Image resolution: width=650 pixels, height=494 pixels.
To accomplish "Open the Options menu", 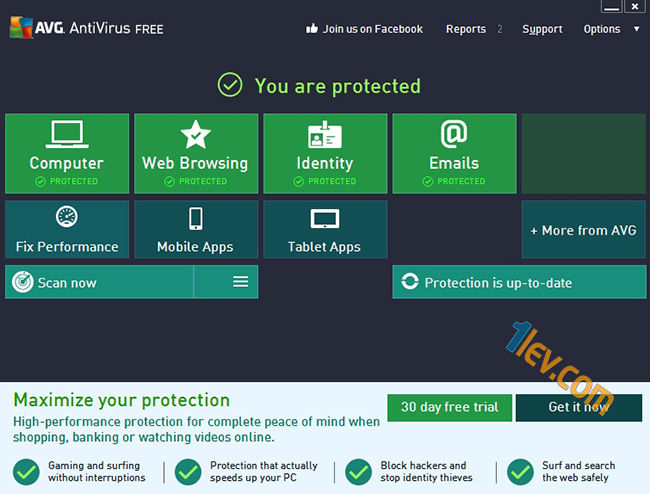I will [601, 29].
